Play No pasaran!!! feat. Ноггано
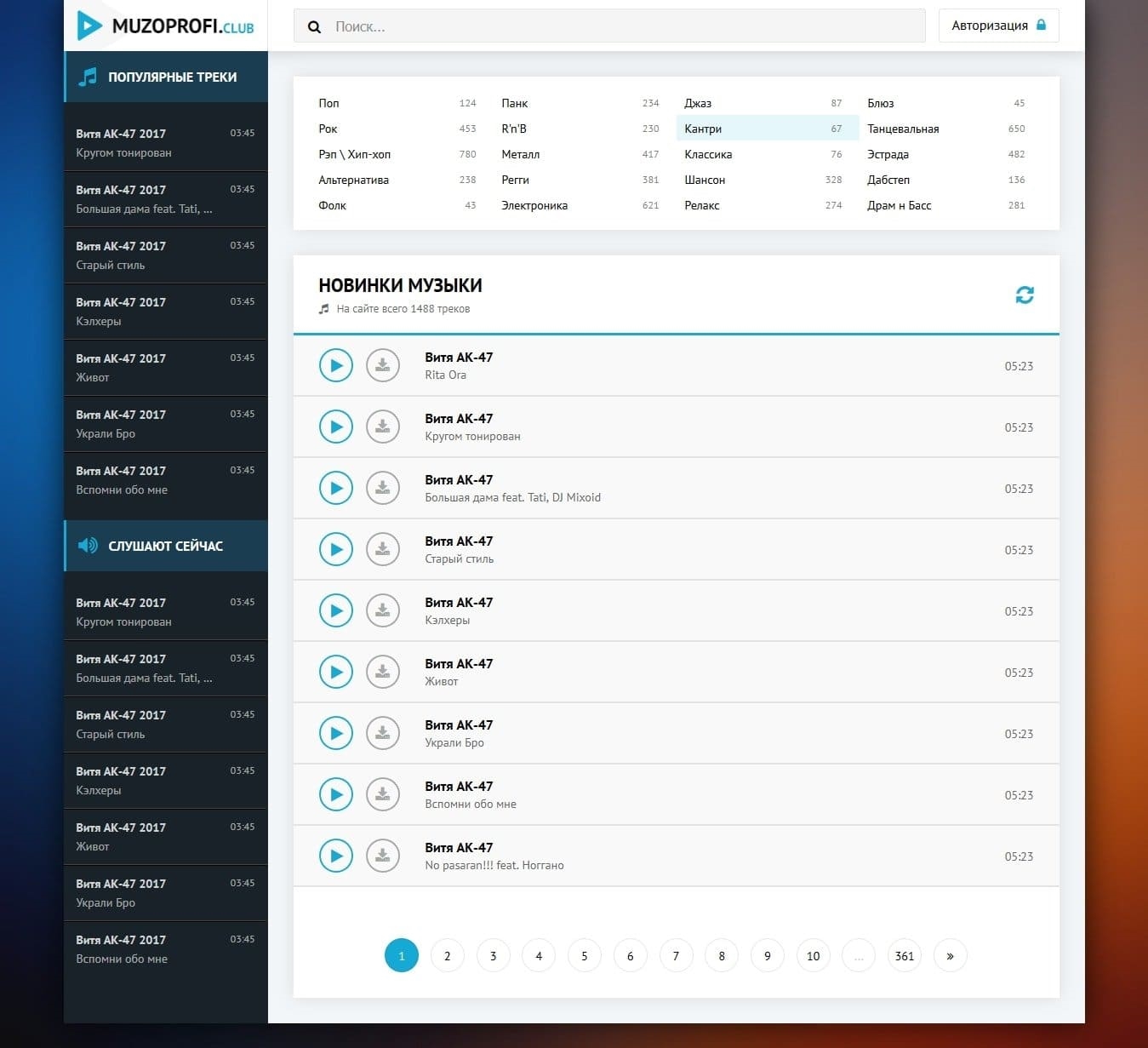 pos(336,856)
